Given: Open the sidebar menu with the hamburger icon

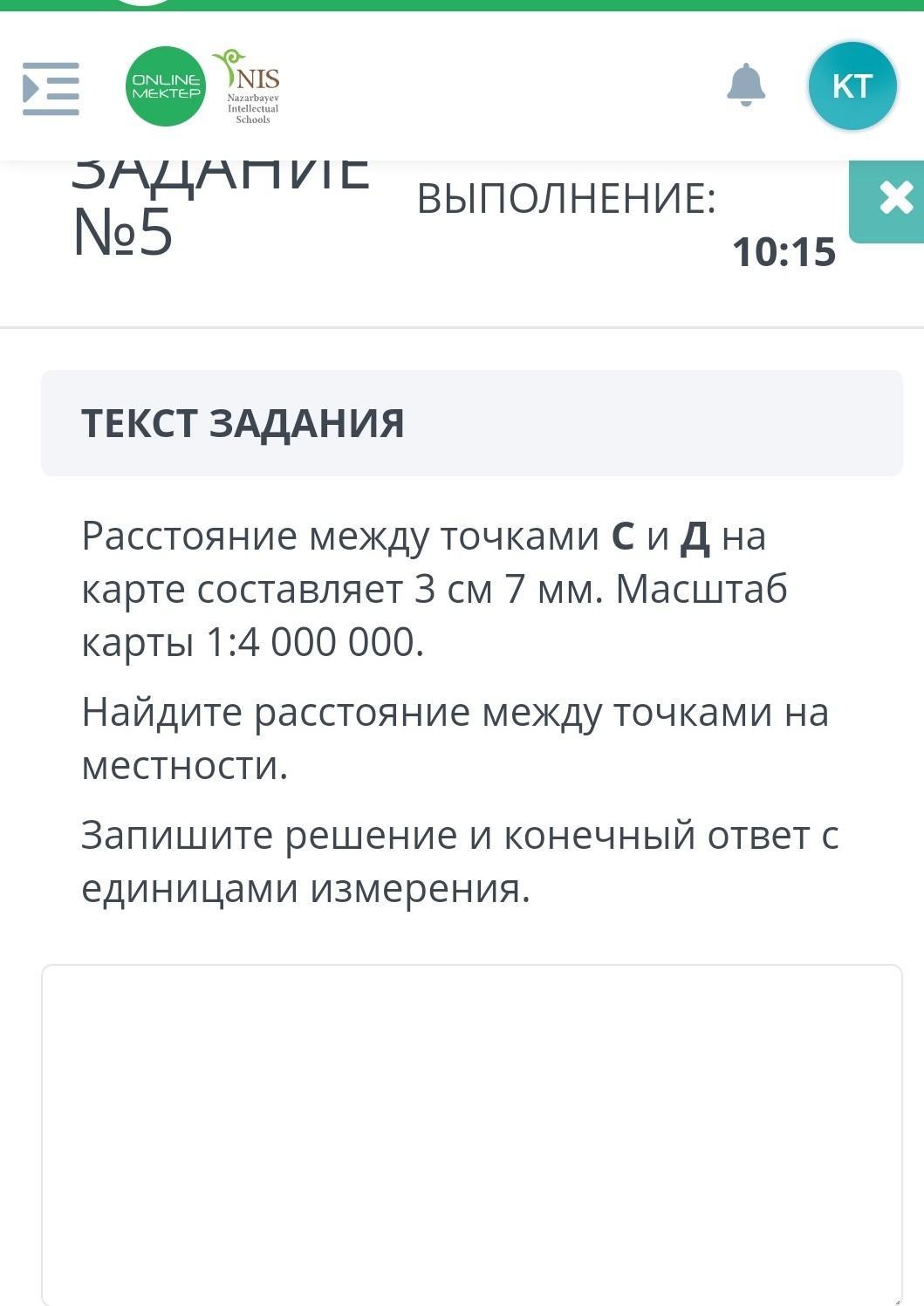Looking at the screenshot, I should coord(51,88).
